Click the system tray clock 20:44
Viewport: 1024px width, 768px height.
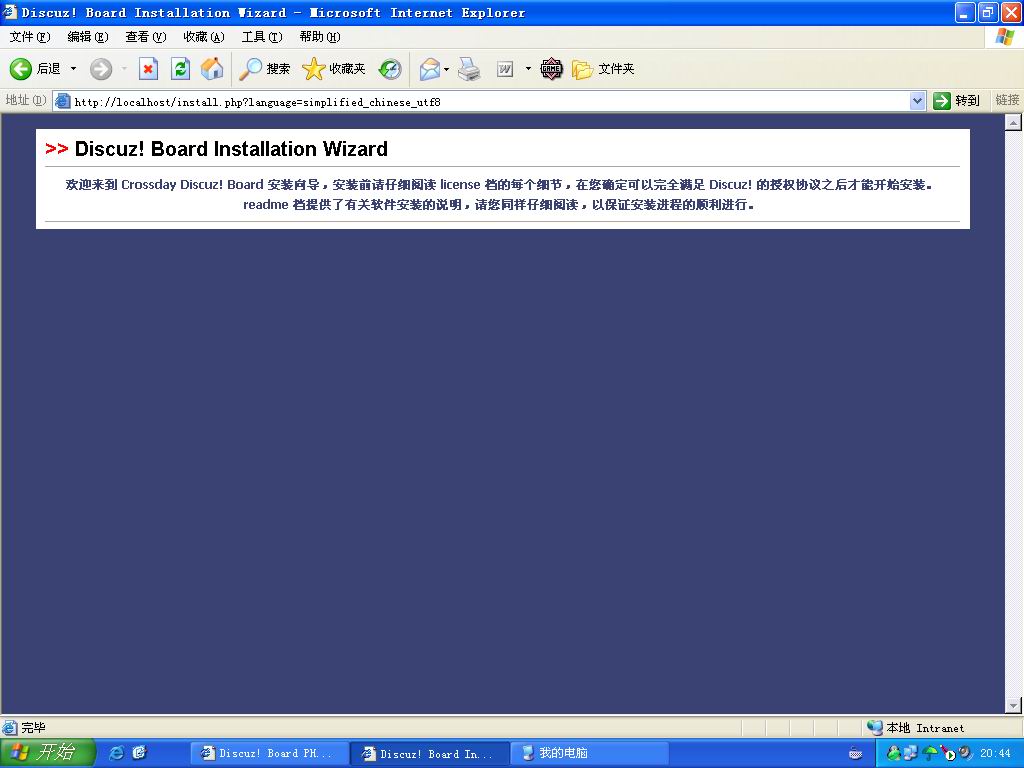[995, 754]
